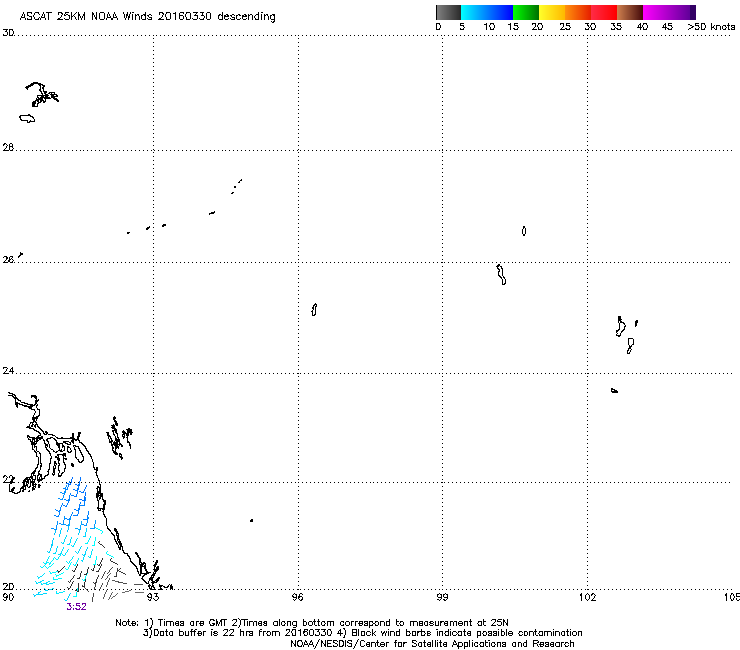Click the longitude label 102
Viewport: 740px width, 650px height.
pos(587,597)
